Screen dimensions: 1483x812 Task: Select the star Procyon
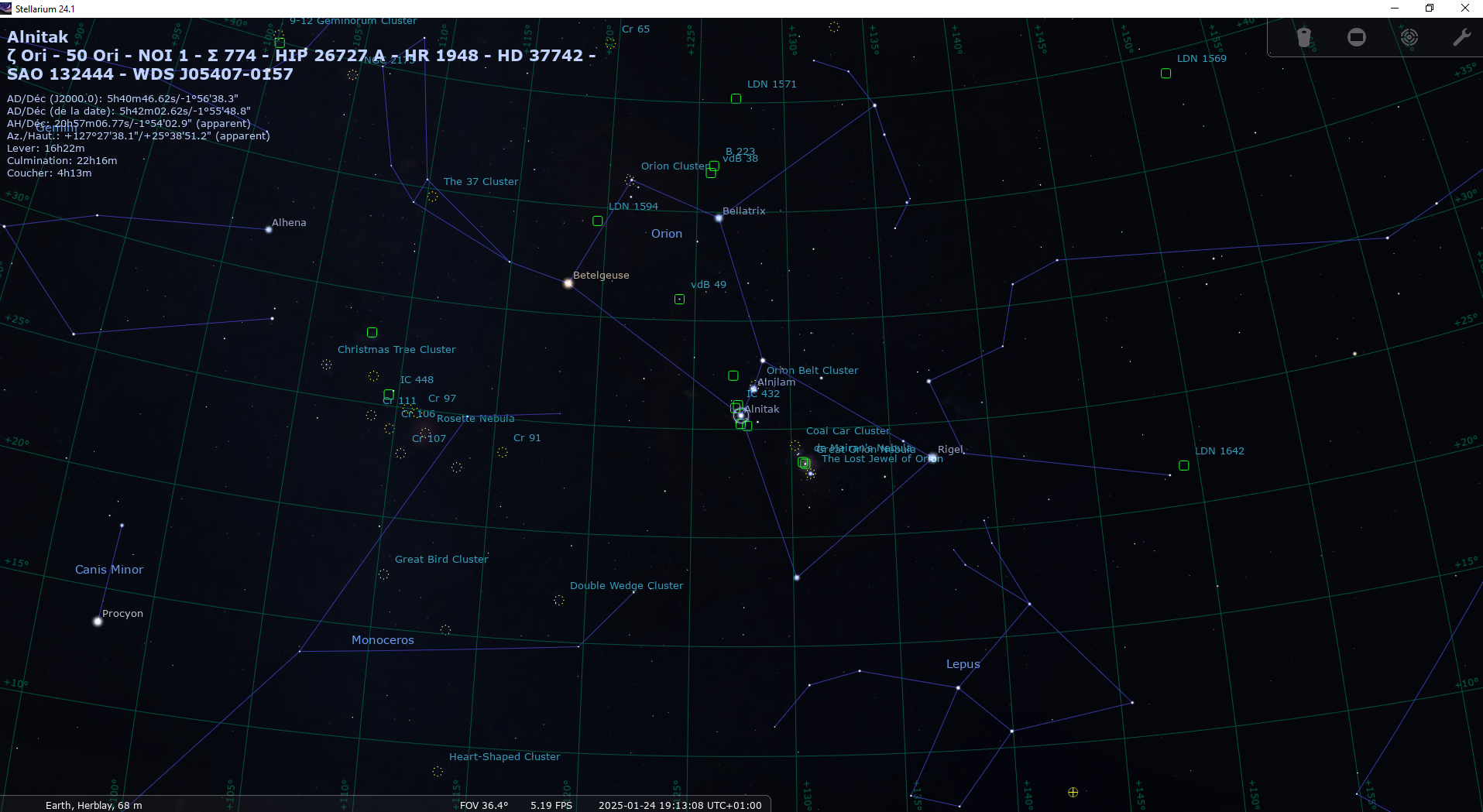click(98, 621)
